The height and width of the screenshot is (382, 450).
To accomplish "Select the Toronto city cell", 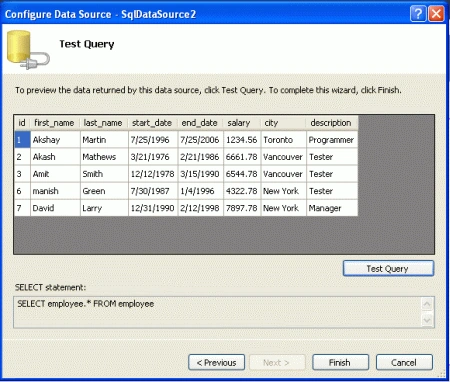I will pyautogui.click(x=284, y=140).
